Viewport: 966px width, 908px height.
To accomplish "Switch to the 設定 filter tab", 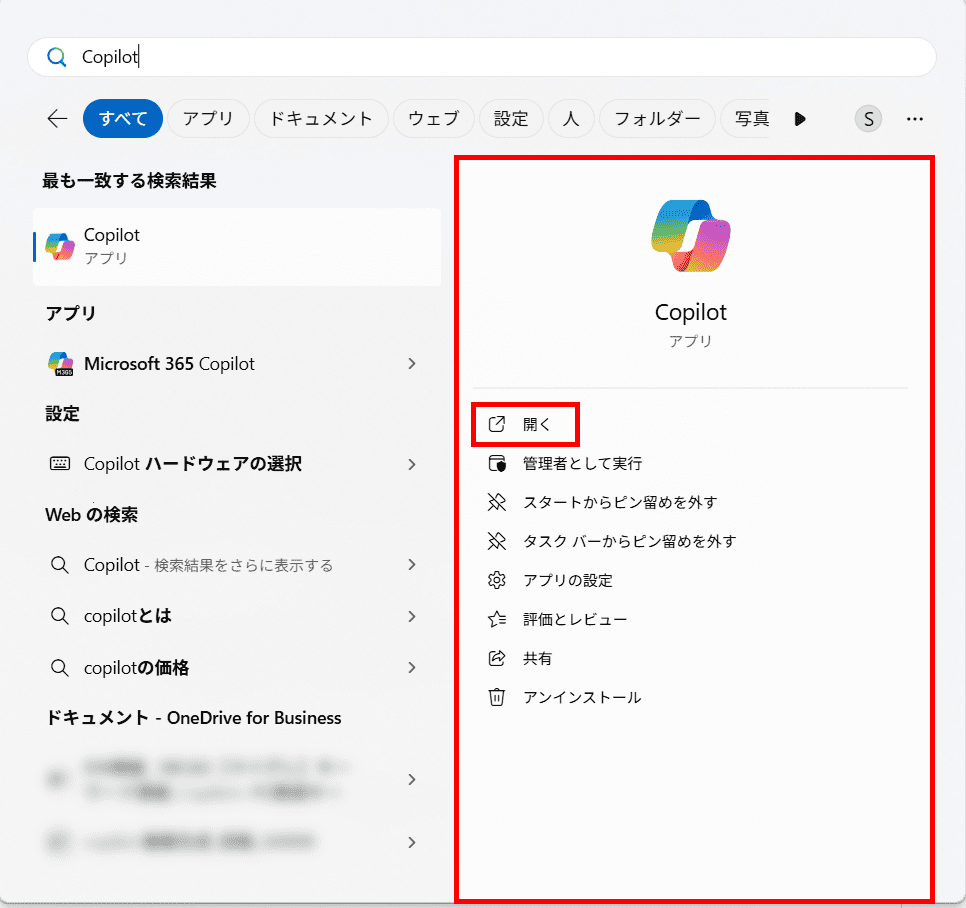I will pos(511,118).
